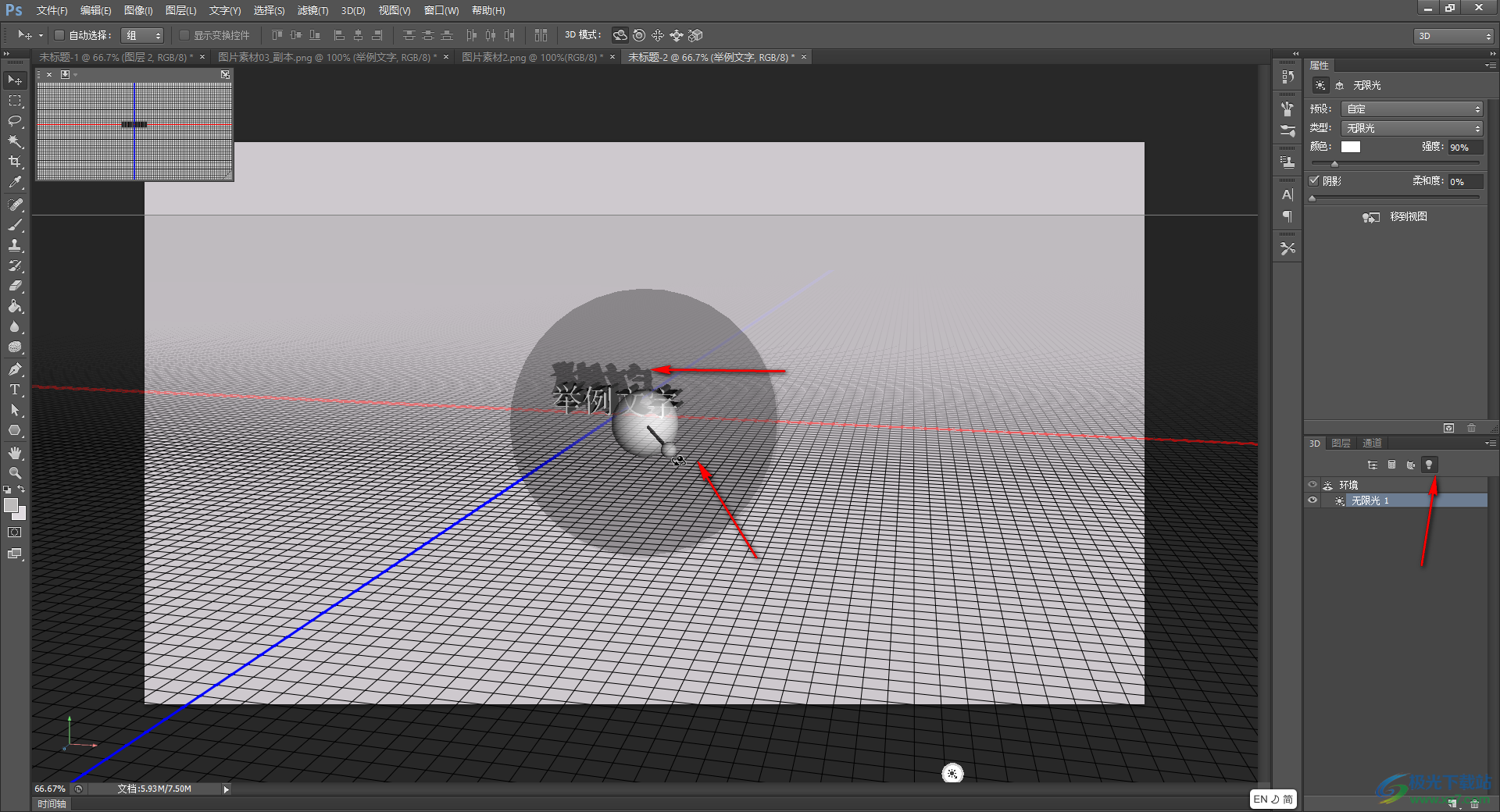Select the Eyedropper tool
Image resolution: width=1500 pixels, height=812 pixels.
coord(15,182)
